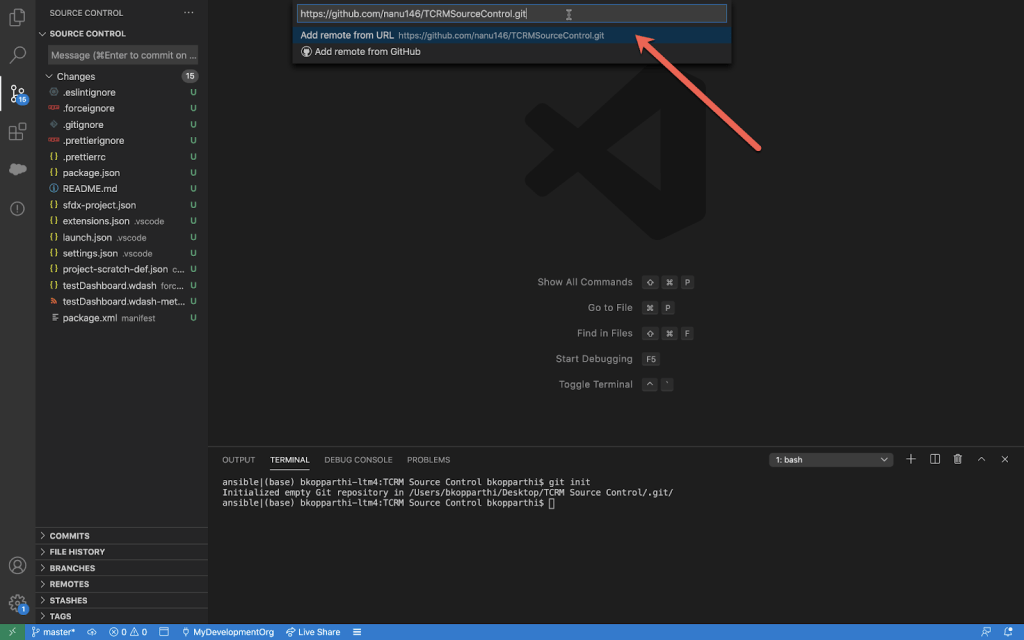Viewport: 1024px width, 640px height.
Task: Switch to the DEBUG CONSOLE tab
Action: [358, 460]
